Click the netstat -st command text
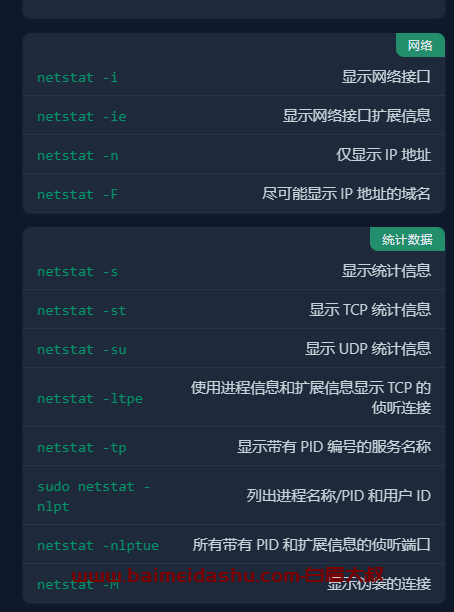The height and width of the screenshot is (612, 454). click(x=82, y=310)
